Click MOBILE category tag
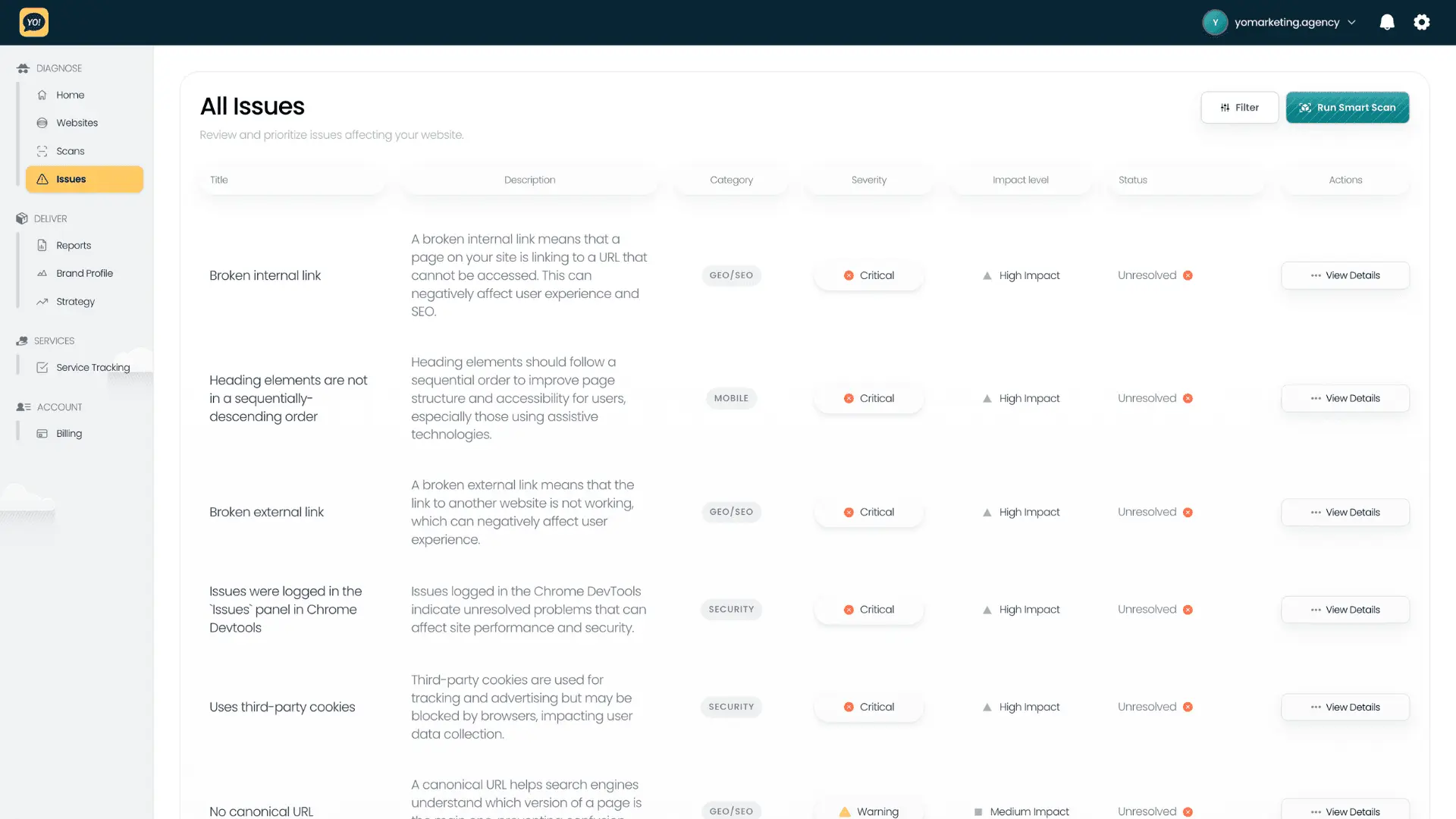Screen dimensions: 1456x819 coord(731,398)
